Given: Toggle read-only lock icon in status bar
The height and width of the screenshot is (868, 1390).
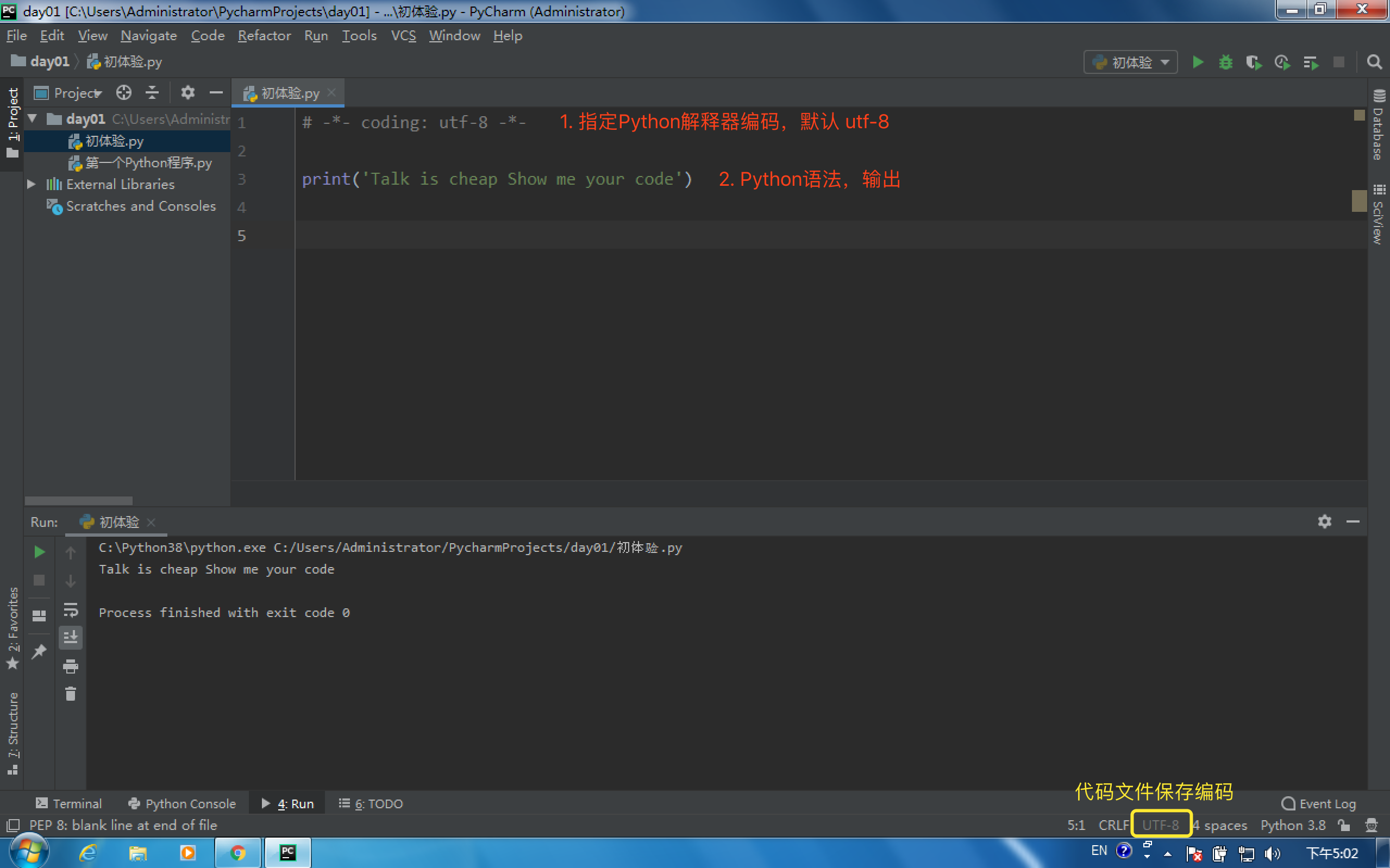Looking at the screenshot, I should [1343, 825].
